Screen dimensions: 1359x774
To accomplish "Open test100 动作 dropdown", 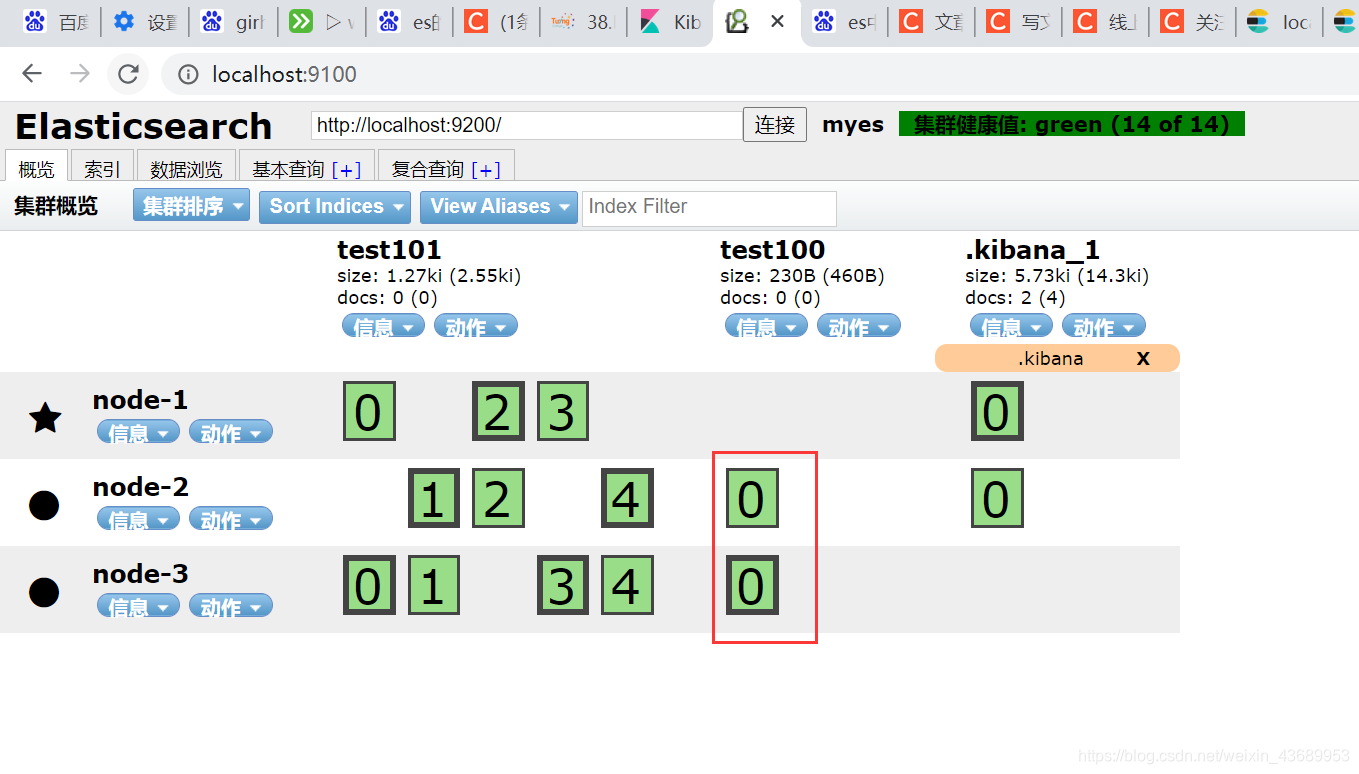I will coord(859,326).
